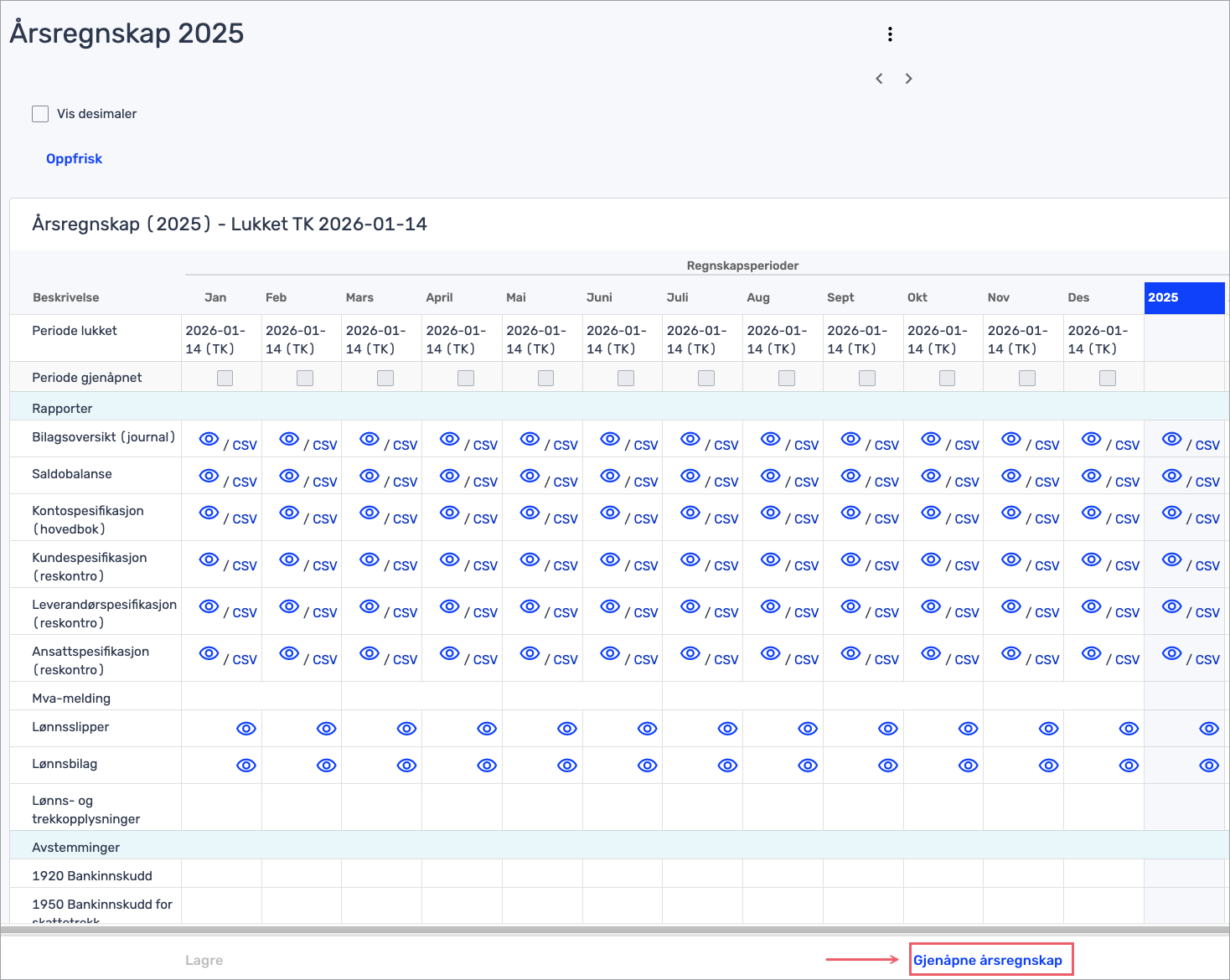The height and width of the screenshot is (980, 1230).
Task: Click Gjenåpne årsregnskap button
Action: pos(988,960)
